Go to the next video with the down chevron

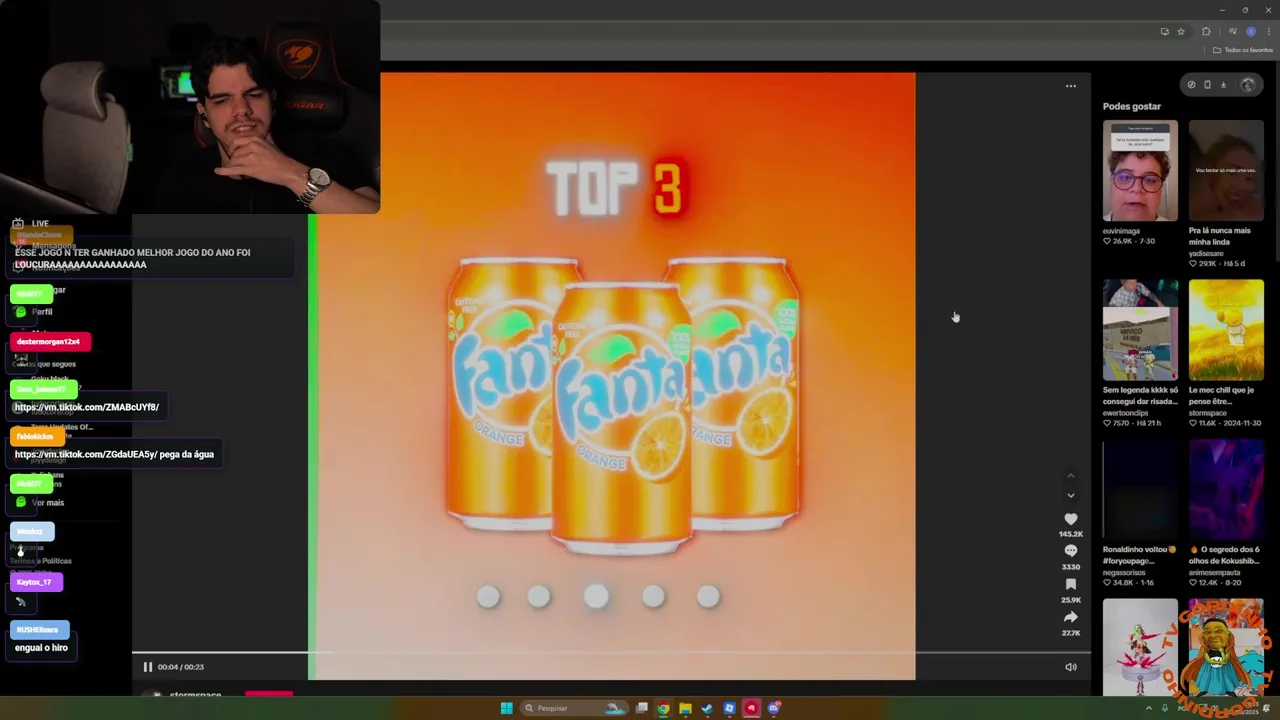pos(1071,495)
